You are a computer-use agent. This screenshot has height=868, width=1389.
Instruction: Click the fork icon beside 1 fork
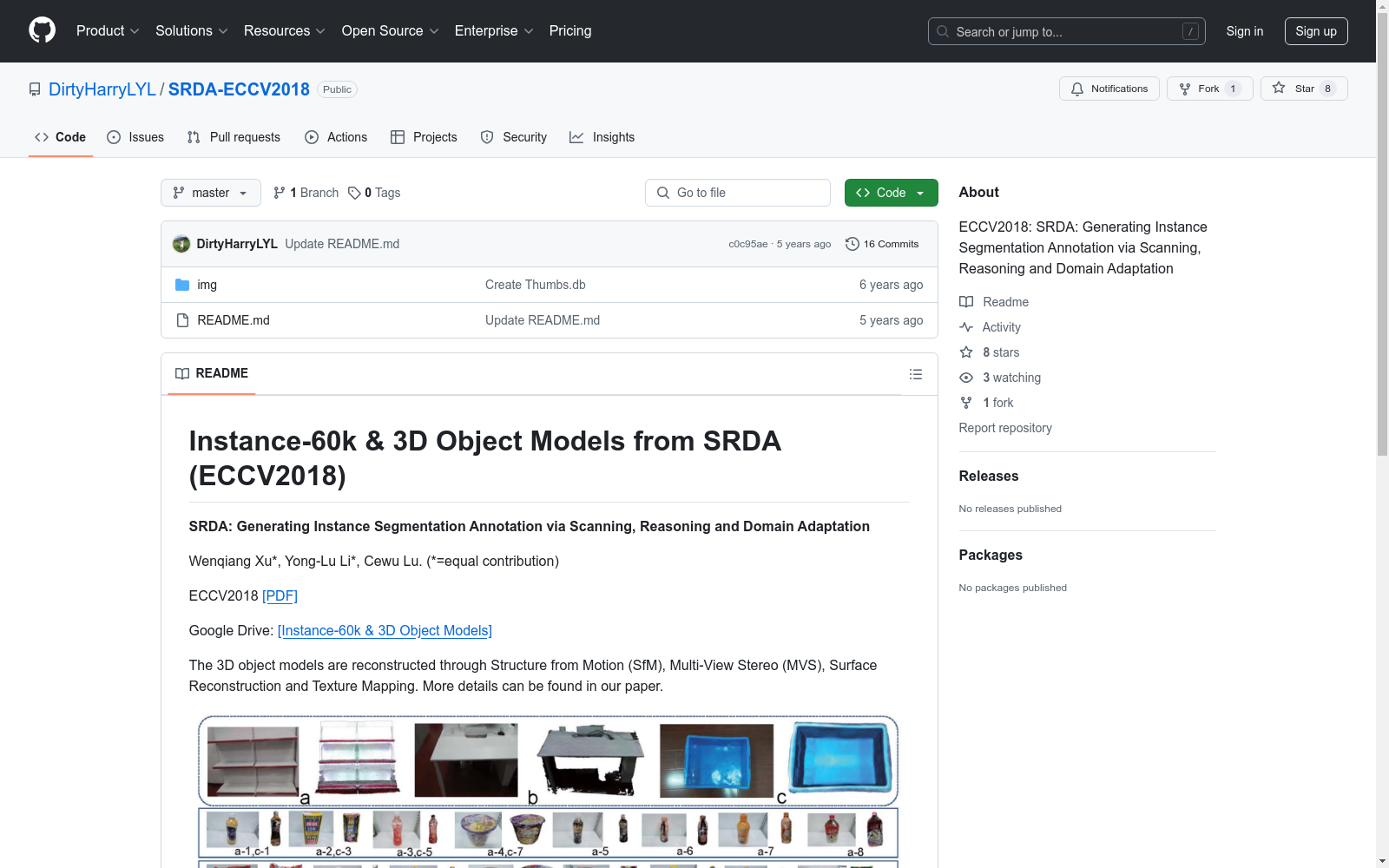(x=966, y=403)
